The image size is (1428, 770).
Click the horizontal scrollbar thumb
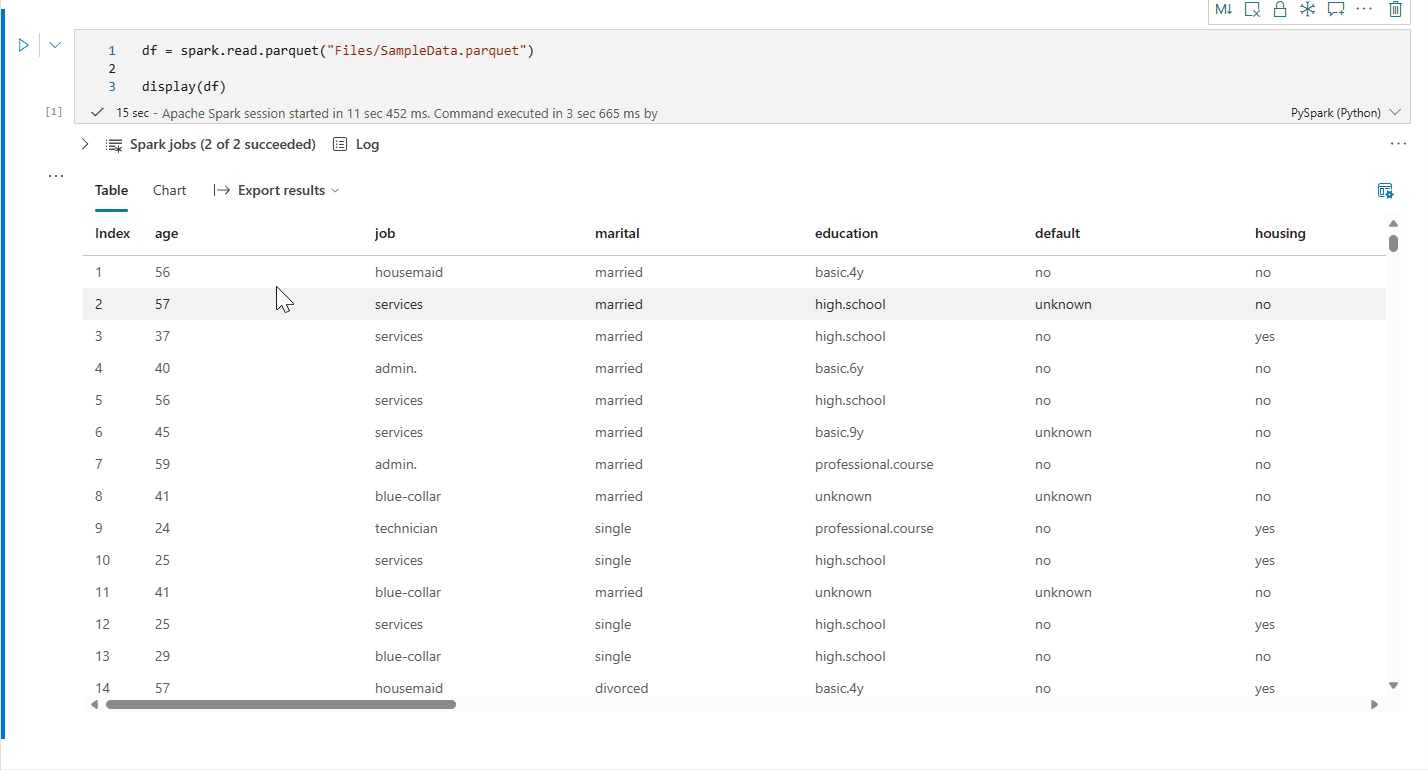coord(280,704)
